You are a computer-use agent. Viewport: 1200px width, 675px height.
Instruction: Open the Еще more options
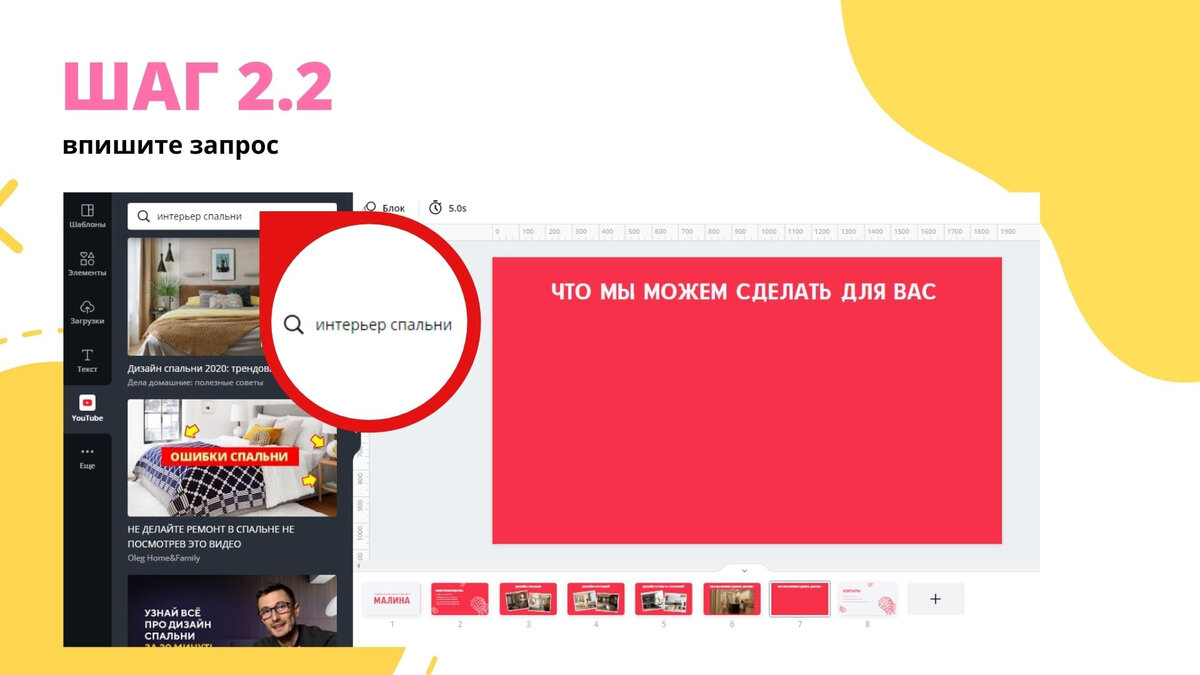pos(87,458)
